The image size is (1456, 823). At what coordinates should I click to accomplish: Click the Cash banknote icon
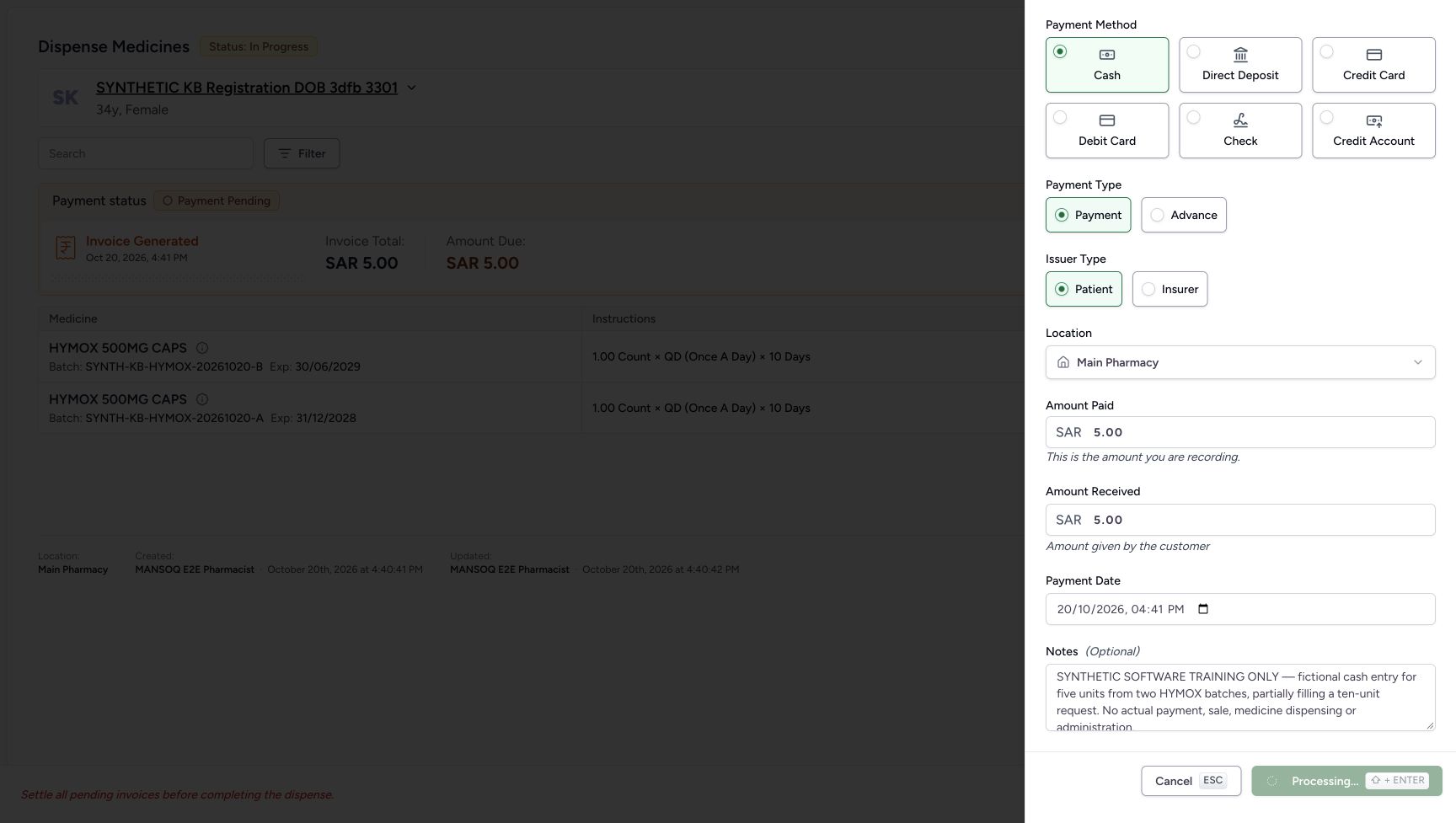point(1107,55)
